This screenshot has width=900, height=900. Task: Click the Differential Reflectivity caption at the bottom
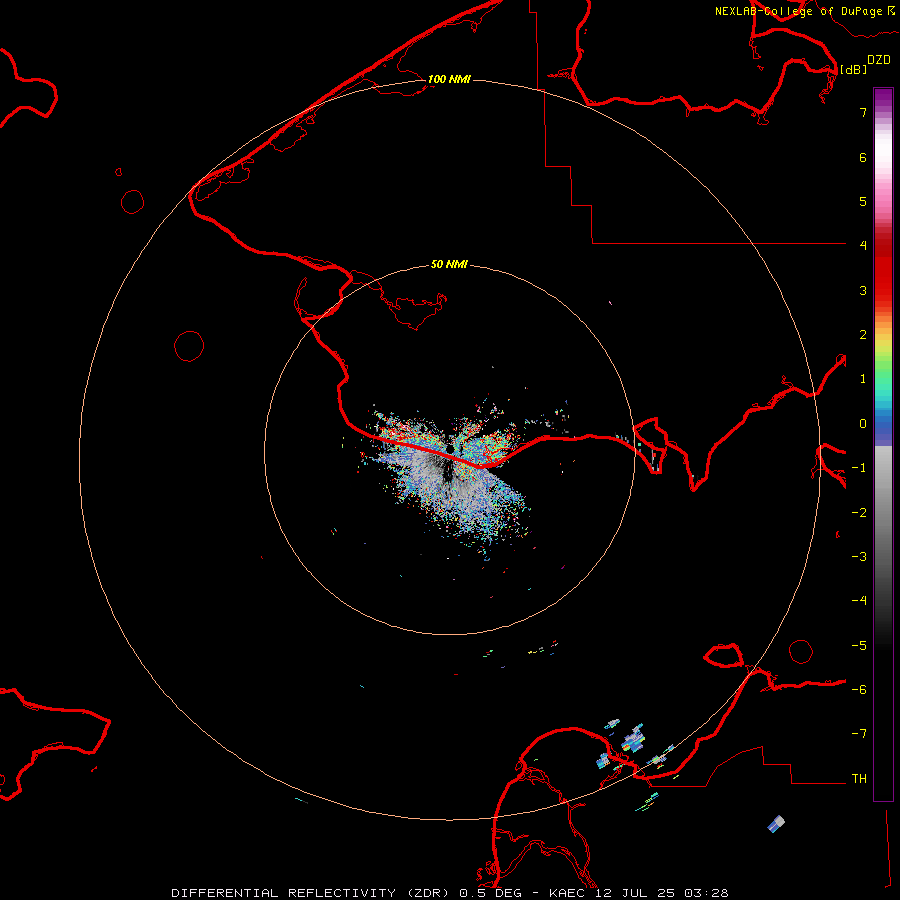tap(449, 893)
